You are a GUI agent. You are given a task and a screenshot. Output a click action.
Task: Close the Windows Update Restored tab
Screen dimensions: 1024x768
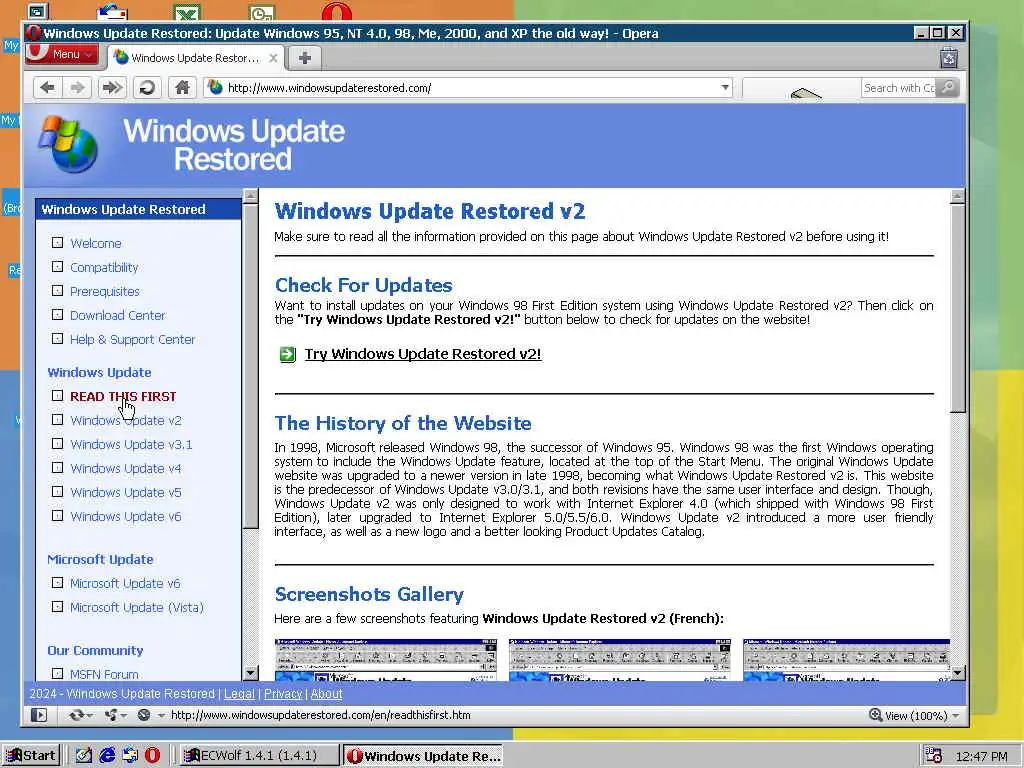point(274,58)
